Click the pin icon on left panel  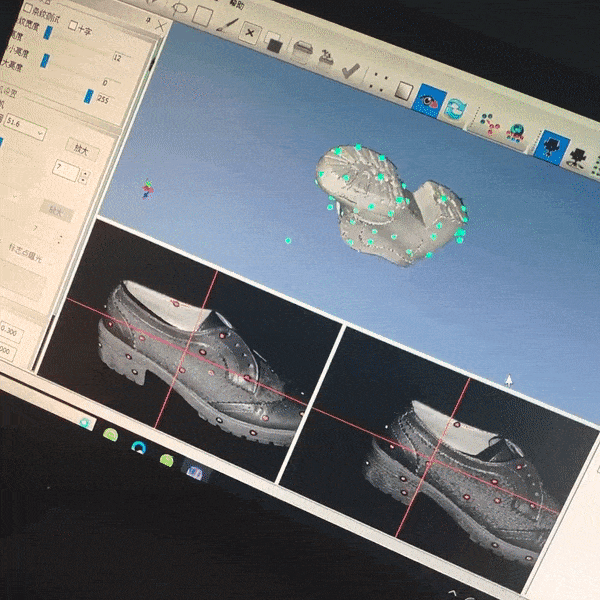coord(148,21)
